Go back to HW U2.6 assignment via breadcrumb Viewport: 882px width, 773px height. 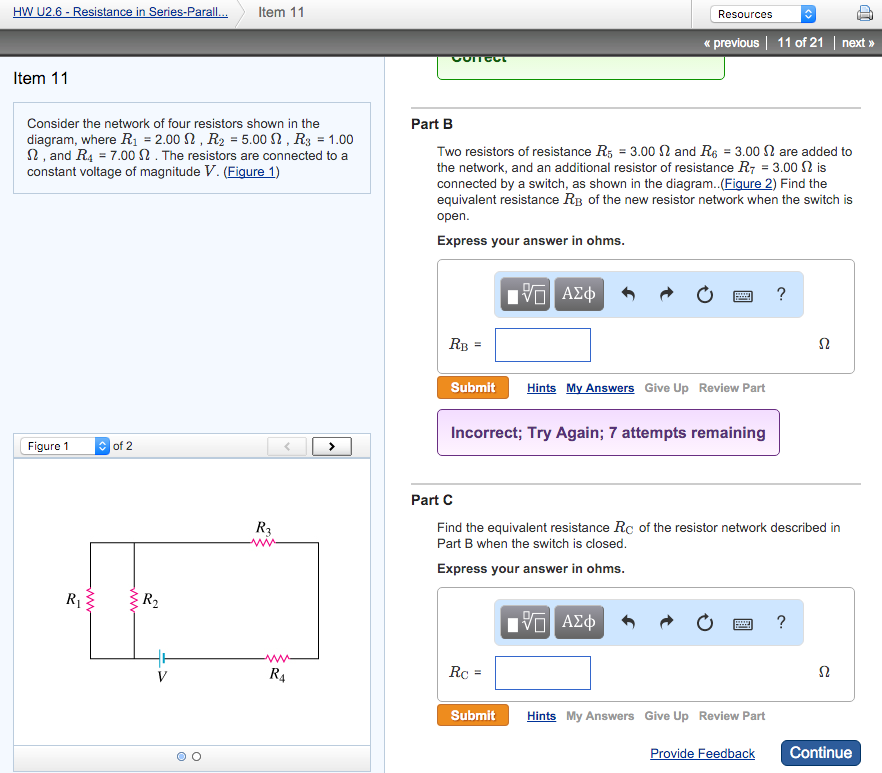[120, 11]
